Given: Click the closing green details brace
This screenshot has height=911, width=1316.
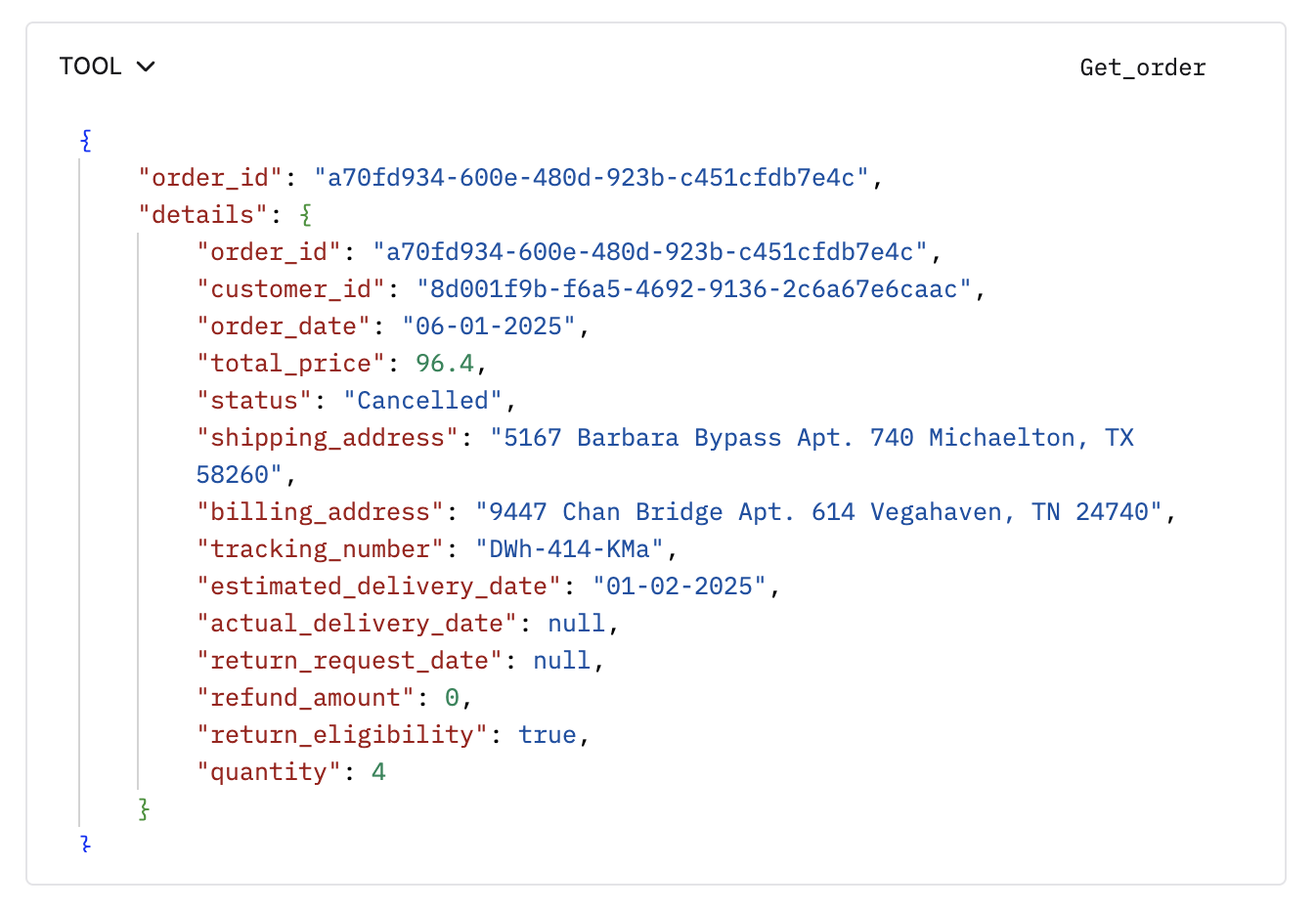Looking at the screenshot, I should point(145,809).
